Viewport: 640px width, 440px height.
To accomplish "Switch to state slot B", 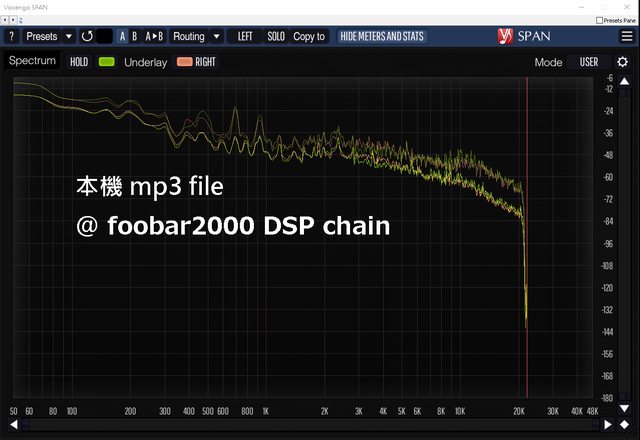I will click(x=136, y=36).
